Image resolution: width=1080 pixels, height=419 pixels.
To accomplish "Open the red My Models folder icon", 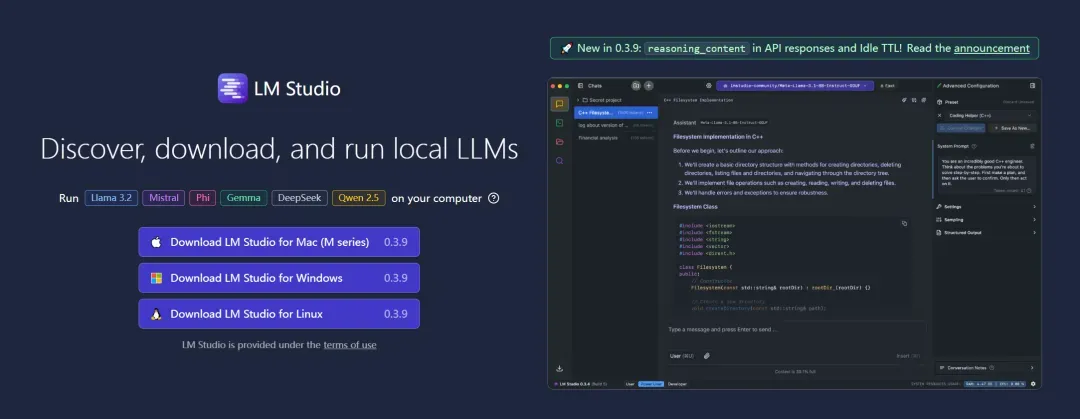I will 559,142.
